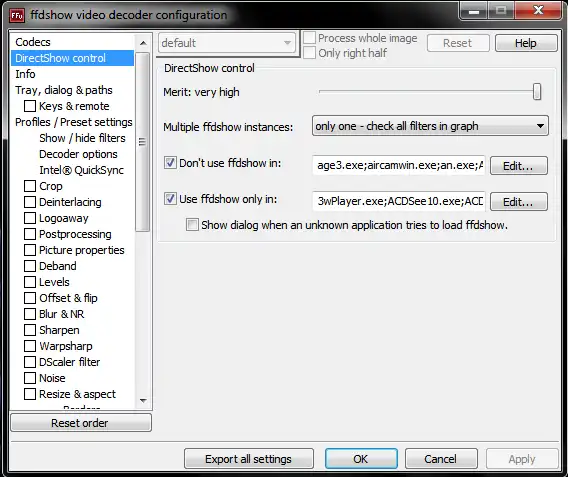Click the Don't use ffdshow in field
This screenshot has height=477, width=568.
pyautogui.click(x=399, y=166)
